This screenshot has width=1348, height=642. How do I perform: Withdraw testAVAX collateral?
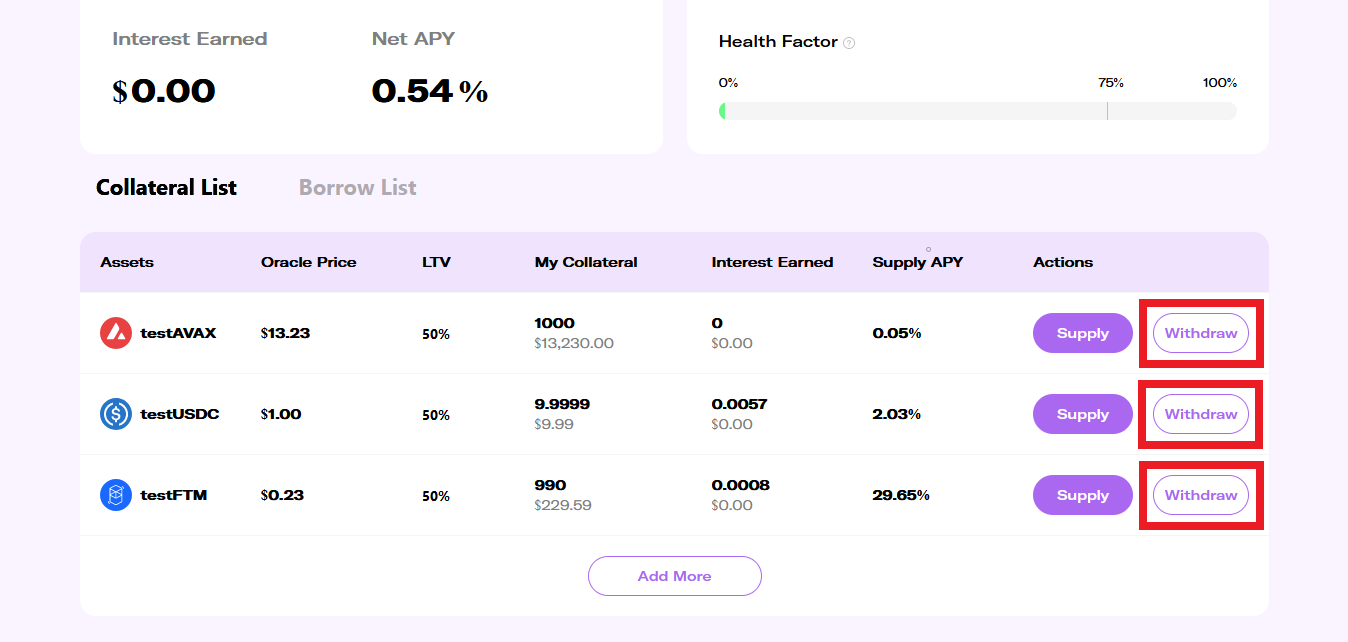coord(1200,333)
